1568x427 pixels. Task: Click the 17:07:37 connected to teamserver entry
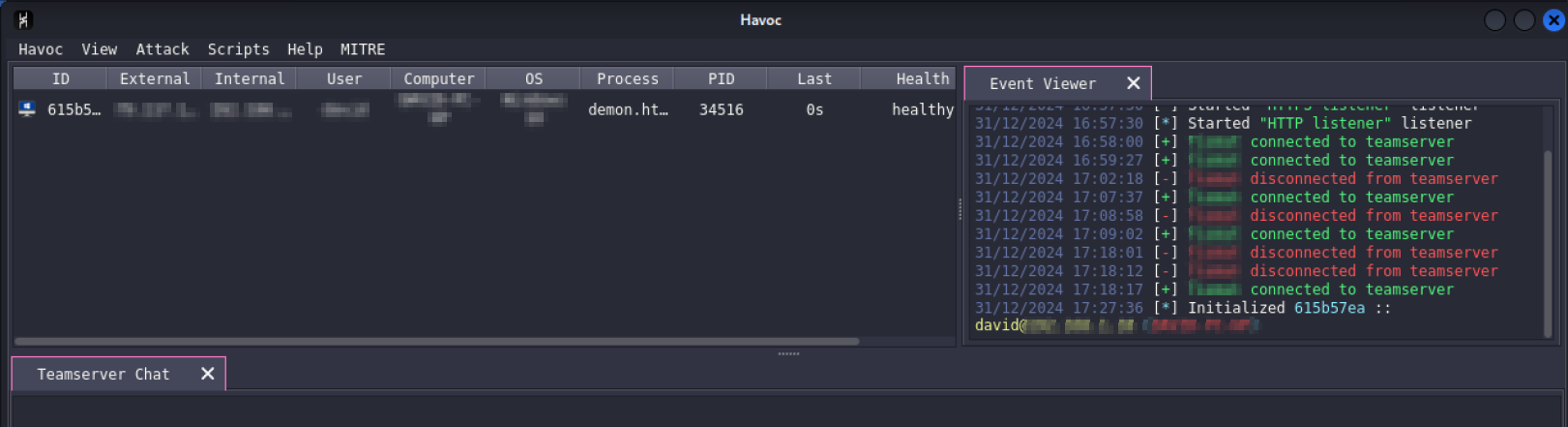[x=1214, y=197]
